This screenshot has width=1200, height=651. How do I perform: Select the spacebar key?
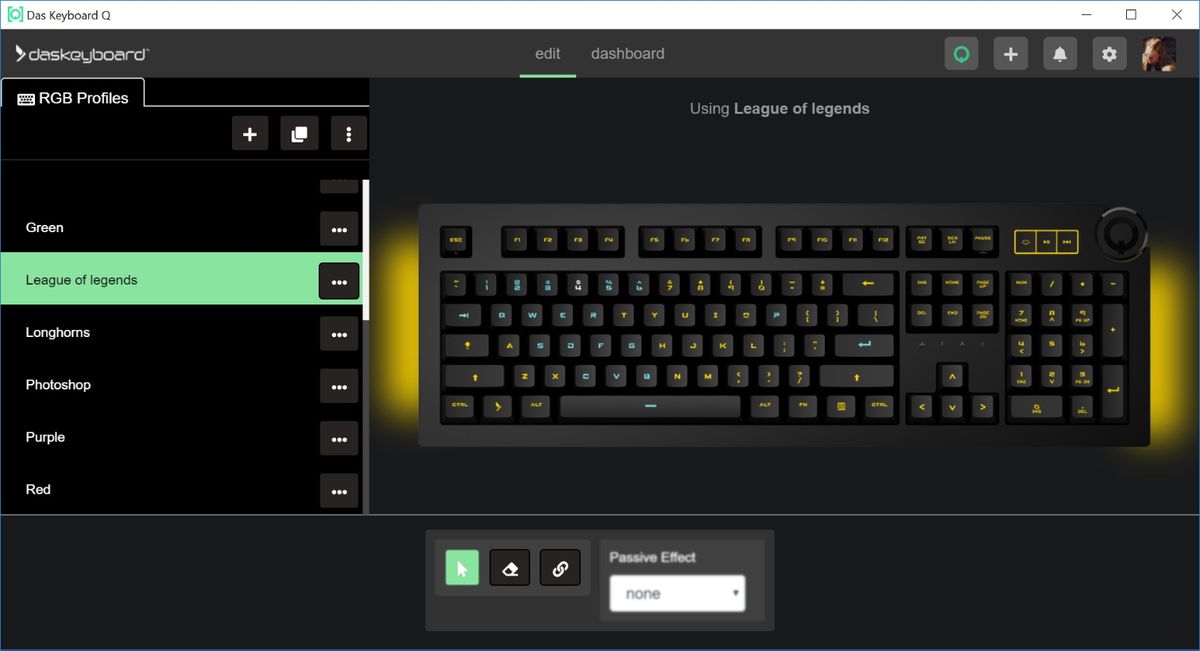pos(650,406)
